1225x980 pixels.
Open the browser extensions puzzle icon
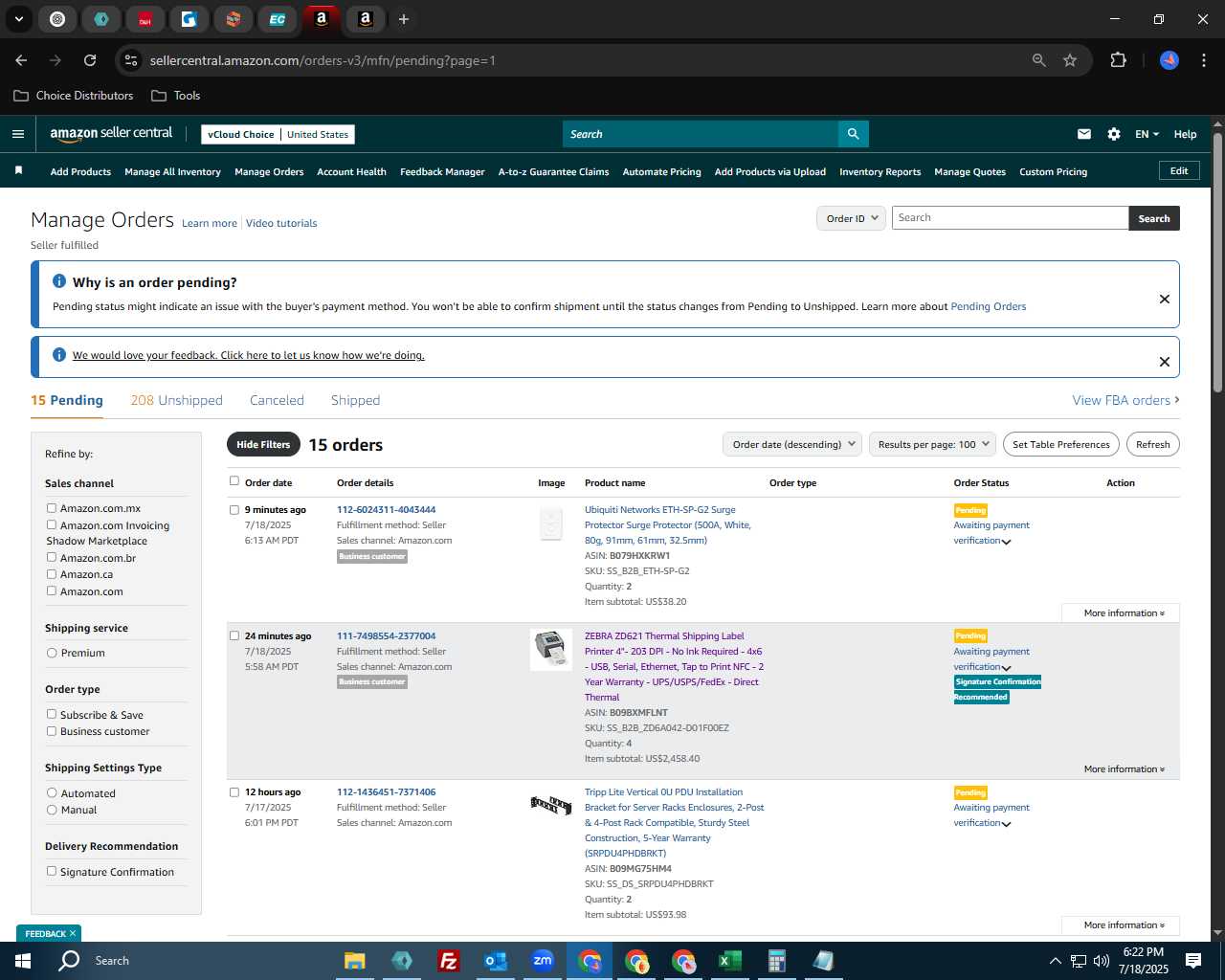(1118, 60)
